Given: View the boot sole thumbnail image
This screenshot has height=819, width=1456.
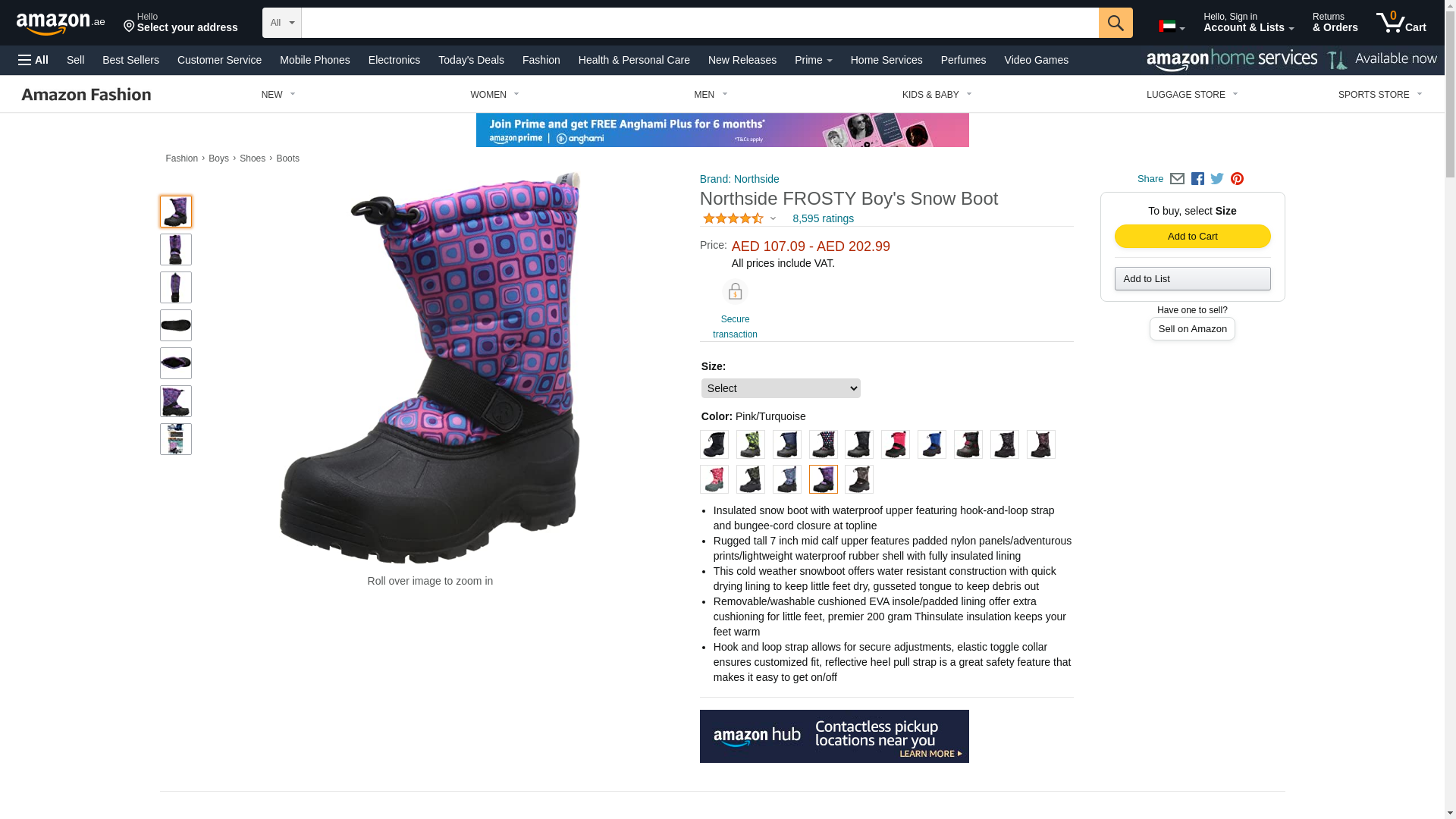Looking at the screenshot, I should [x=176, y=325].
